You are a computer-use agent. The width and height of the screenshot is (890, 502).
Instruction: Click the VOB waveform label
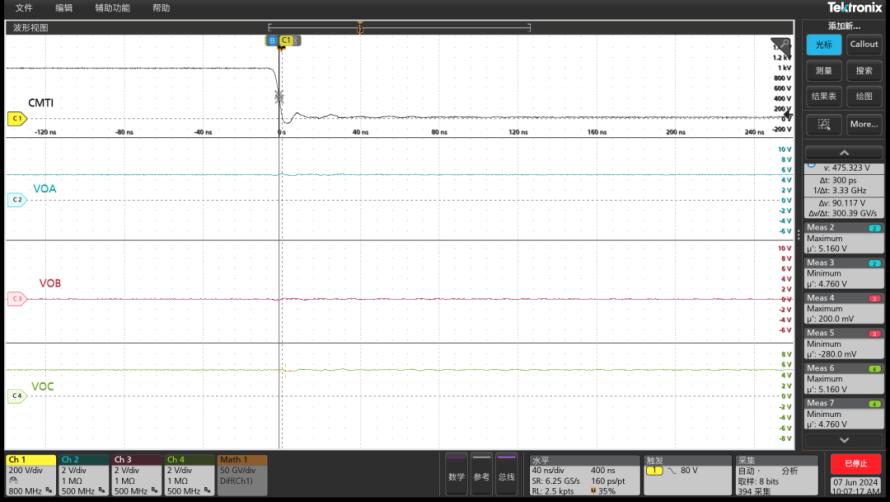click(x=50, y=283)
